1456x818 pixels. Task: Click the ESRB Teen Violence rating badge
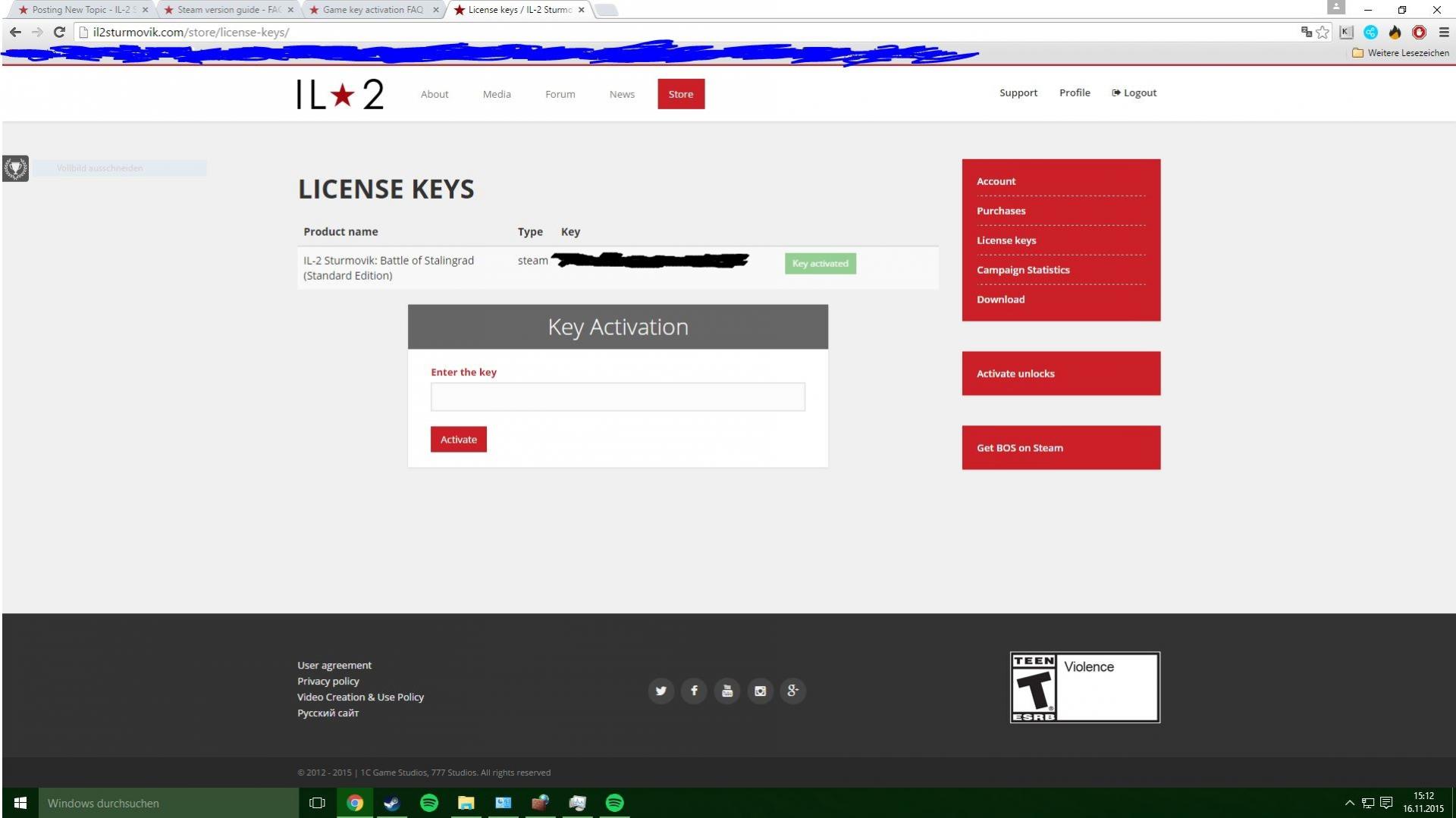pyautogui.click(x=1084, y=687)
